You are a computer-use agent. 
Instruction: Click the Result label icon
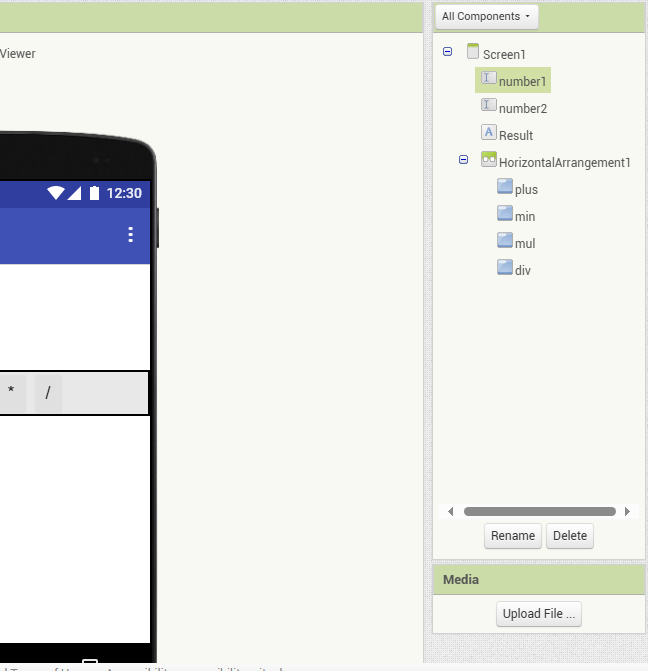[489, 133]
